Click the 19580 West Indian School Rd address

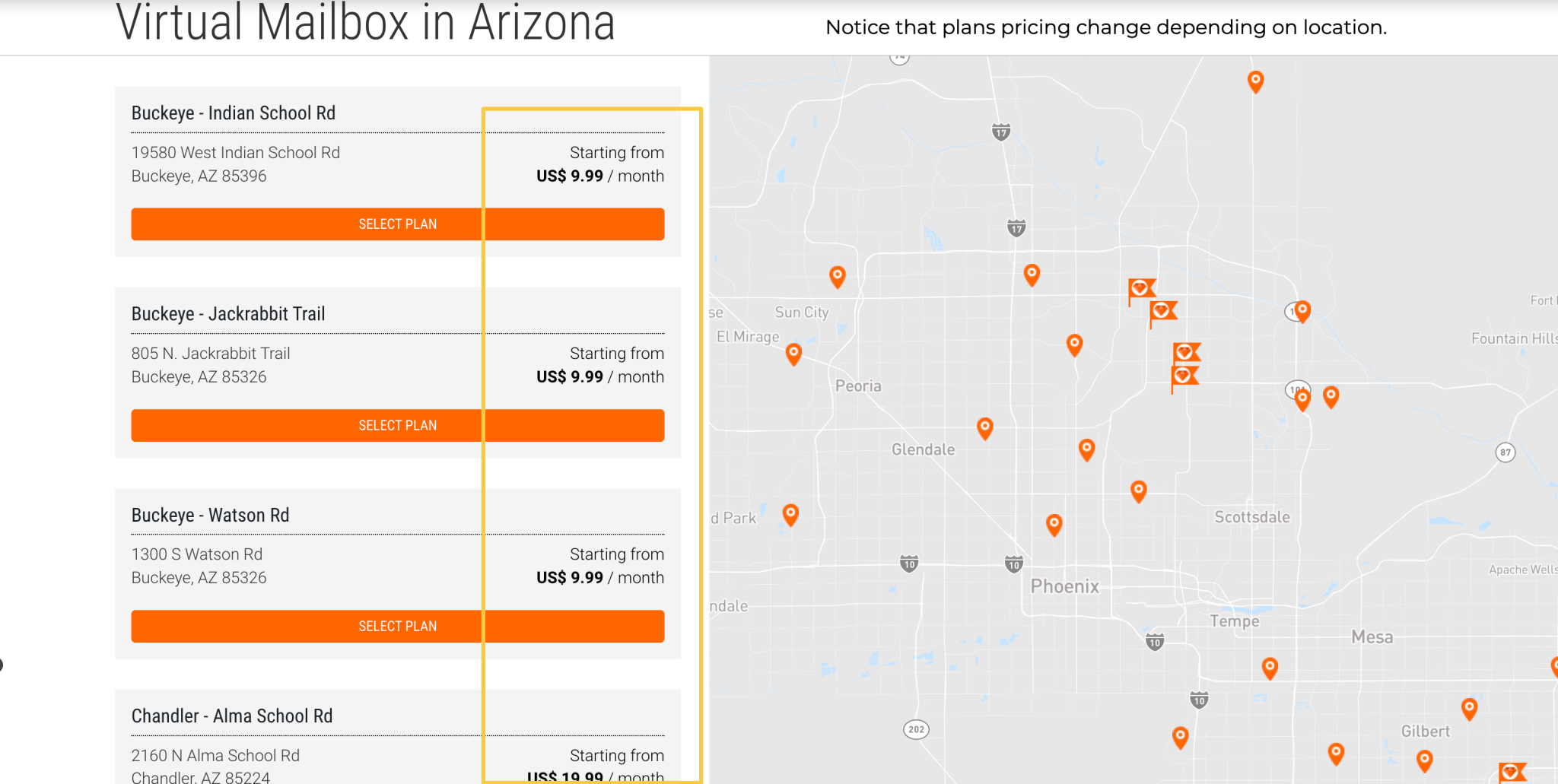pyautogui.click(x=236, y=153)
